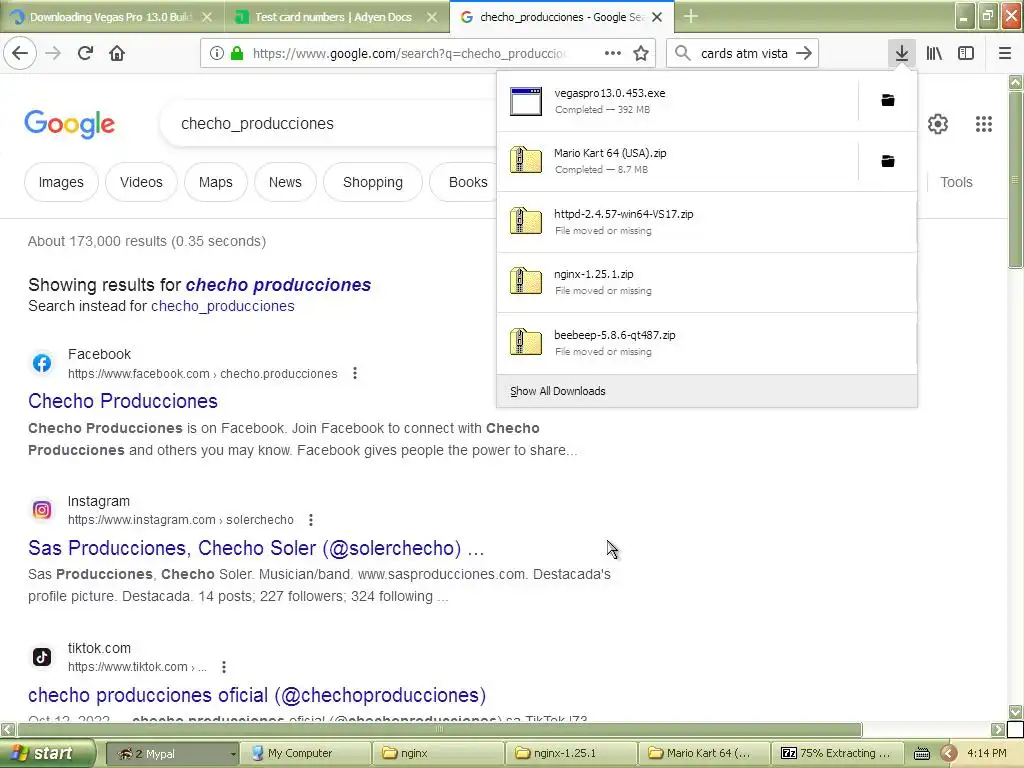This screenshot has width=1024, height=768.
Task: Click the Google logo
Action: click(70, 124)
